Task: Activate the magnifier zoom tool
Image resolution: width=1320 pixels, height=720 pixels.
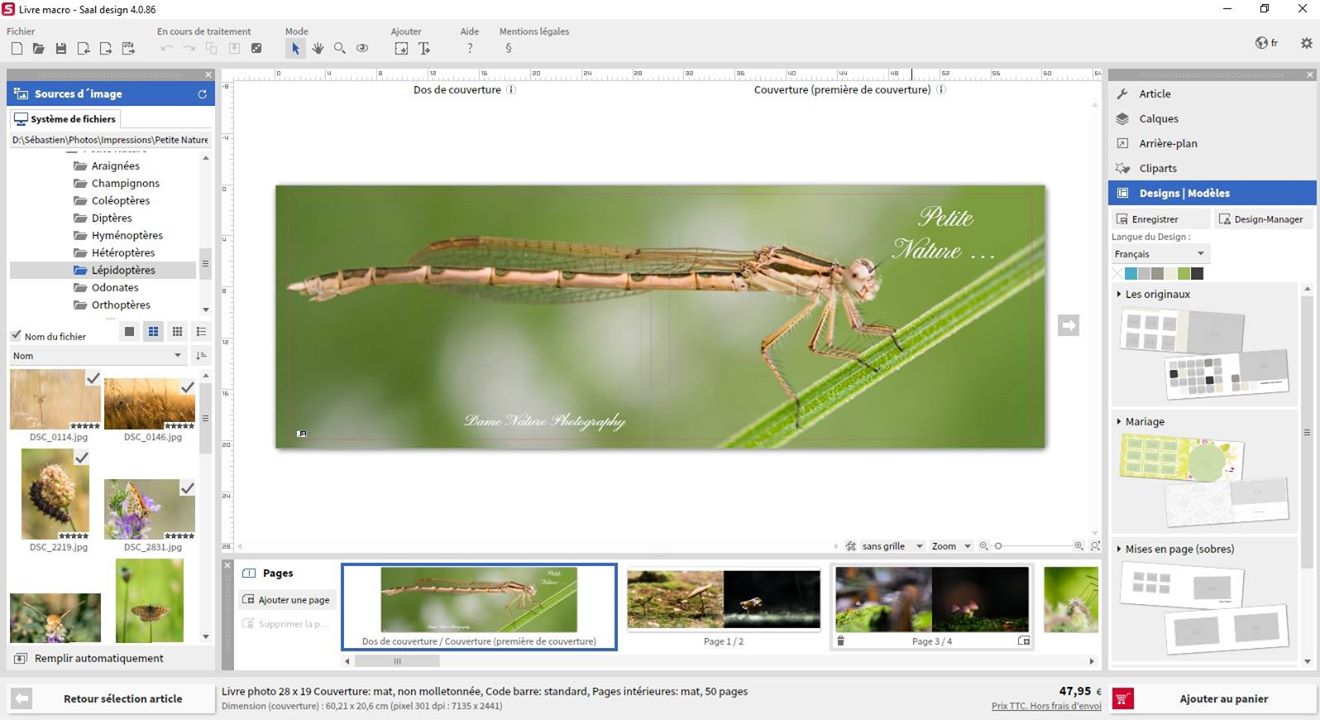Action: pos(340,48)
